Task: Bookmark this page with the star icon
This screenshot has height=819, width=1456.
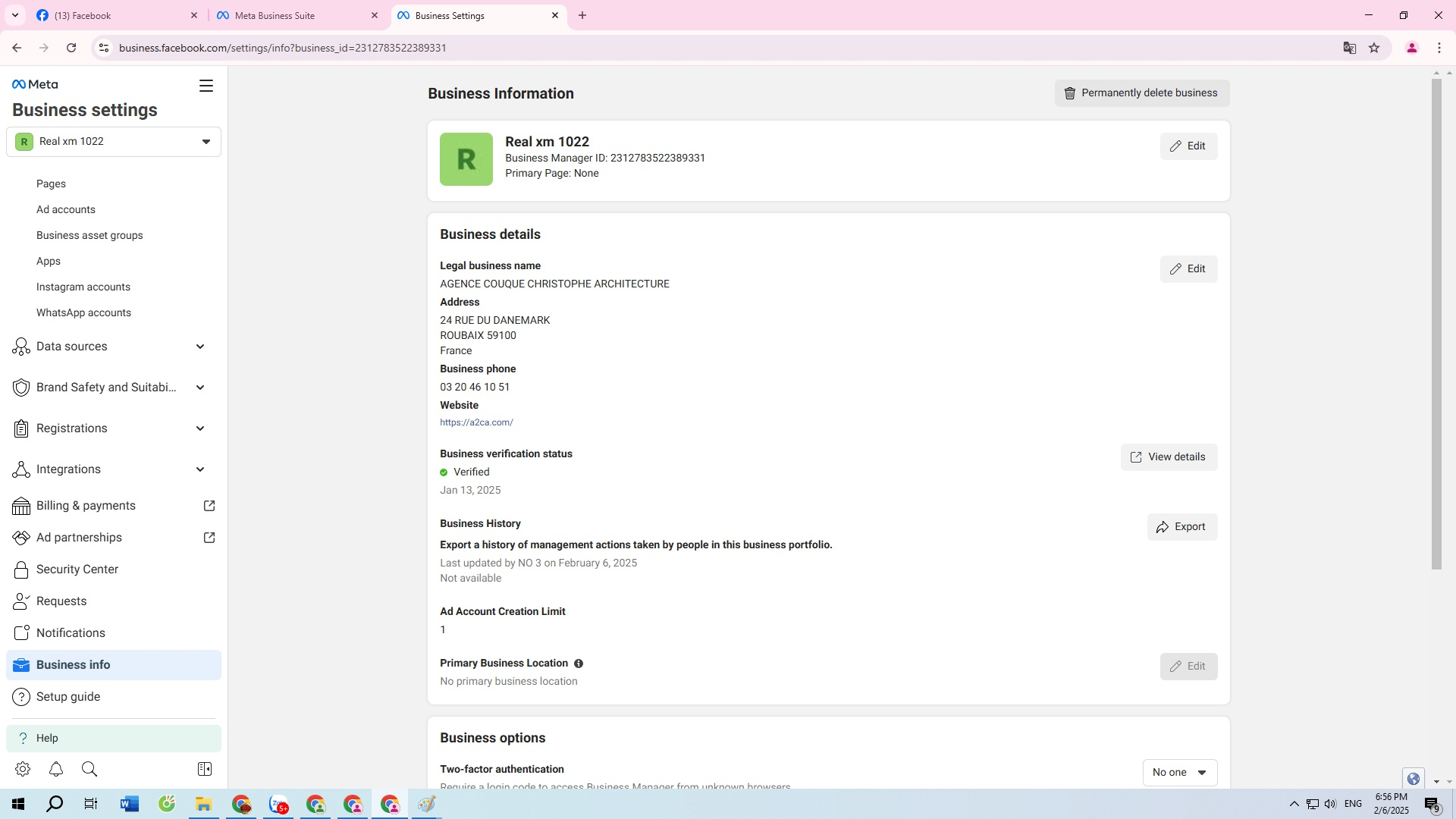Action: [1374, 48]
